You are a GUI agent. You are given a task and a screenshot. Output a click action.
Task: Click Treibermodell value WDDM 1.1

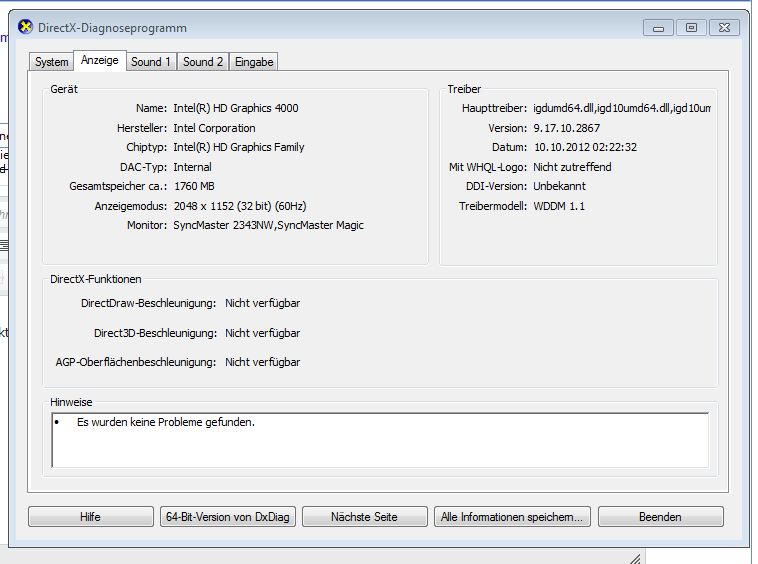tap(559, 206)
